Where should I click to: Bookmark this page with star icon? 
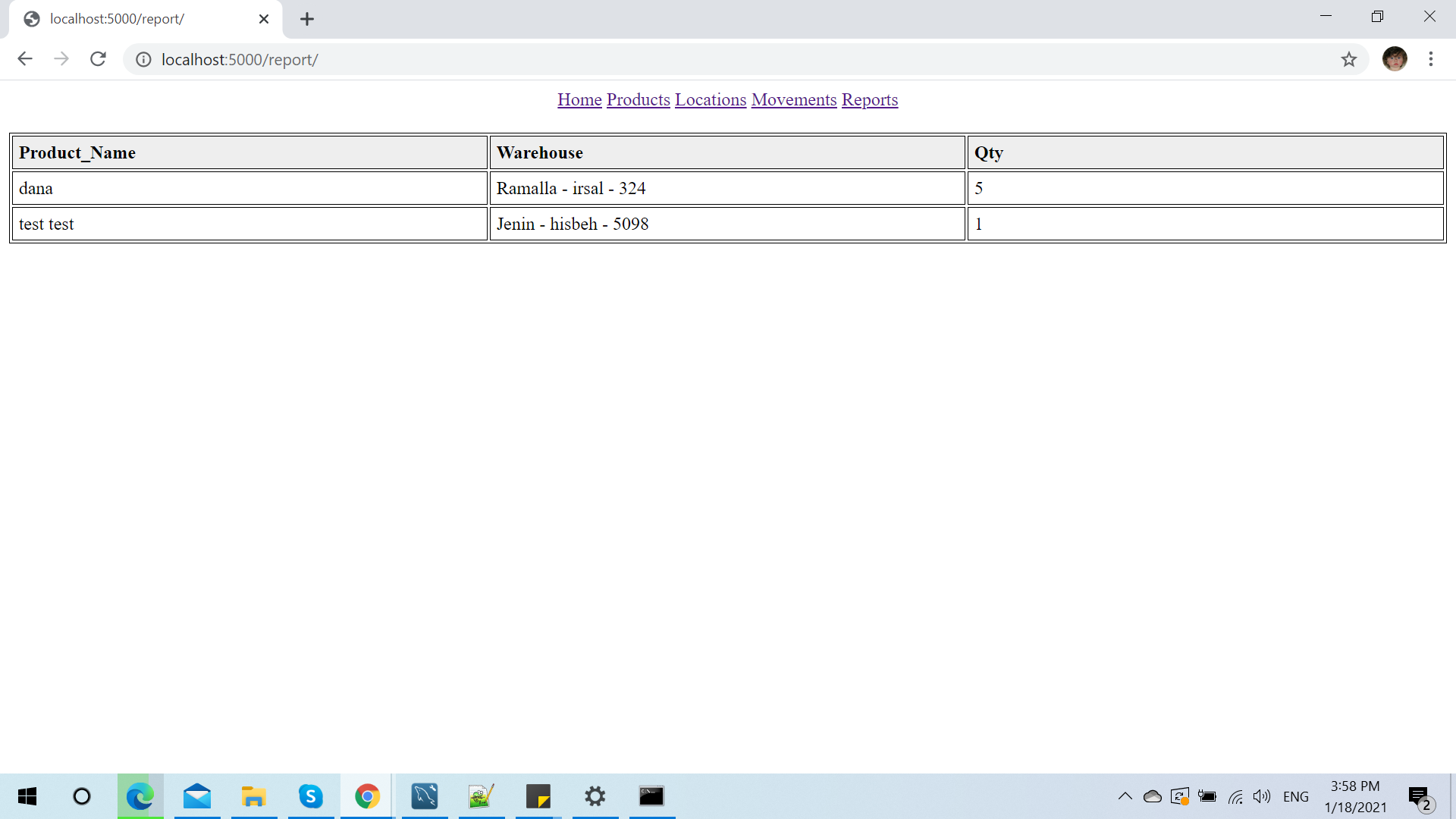(1348, 59)
